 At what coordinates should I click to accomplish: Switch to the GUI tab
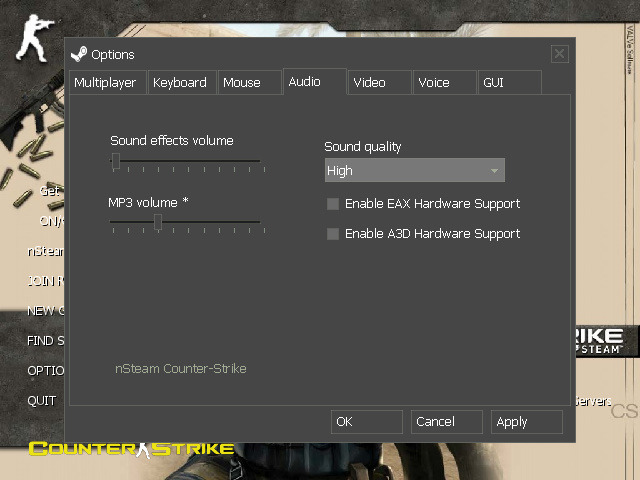(494, 83)
